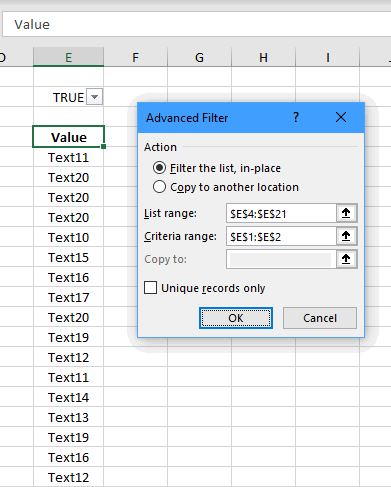The height and width of the screenshot is (487, 391).
Task: Click cell Text13
Action: point(69,417)
